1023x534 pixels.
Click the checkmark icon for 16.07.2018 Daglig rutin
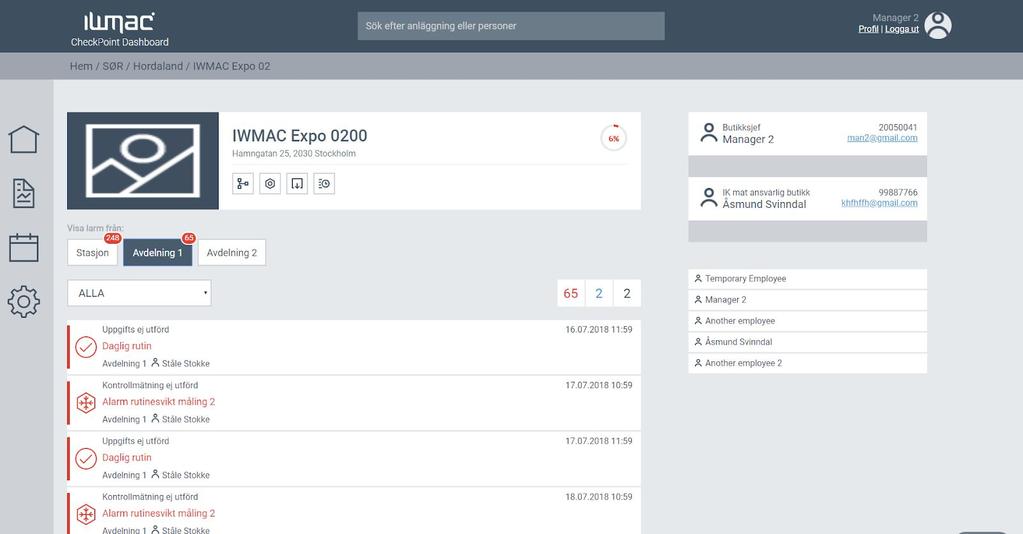pyautogui.click(x=86, y=347)
